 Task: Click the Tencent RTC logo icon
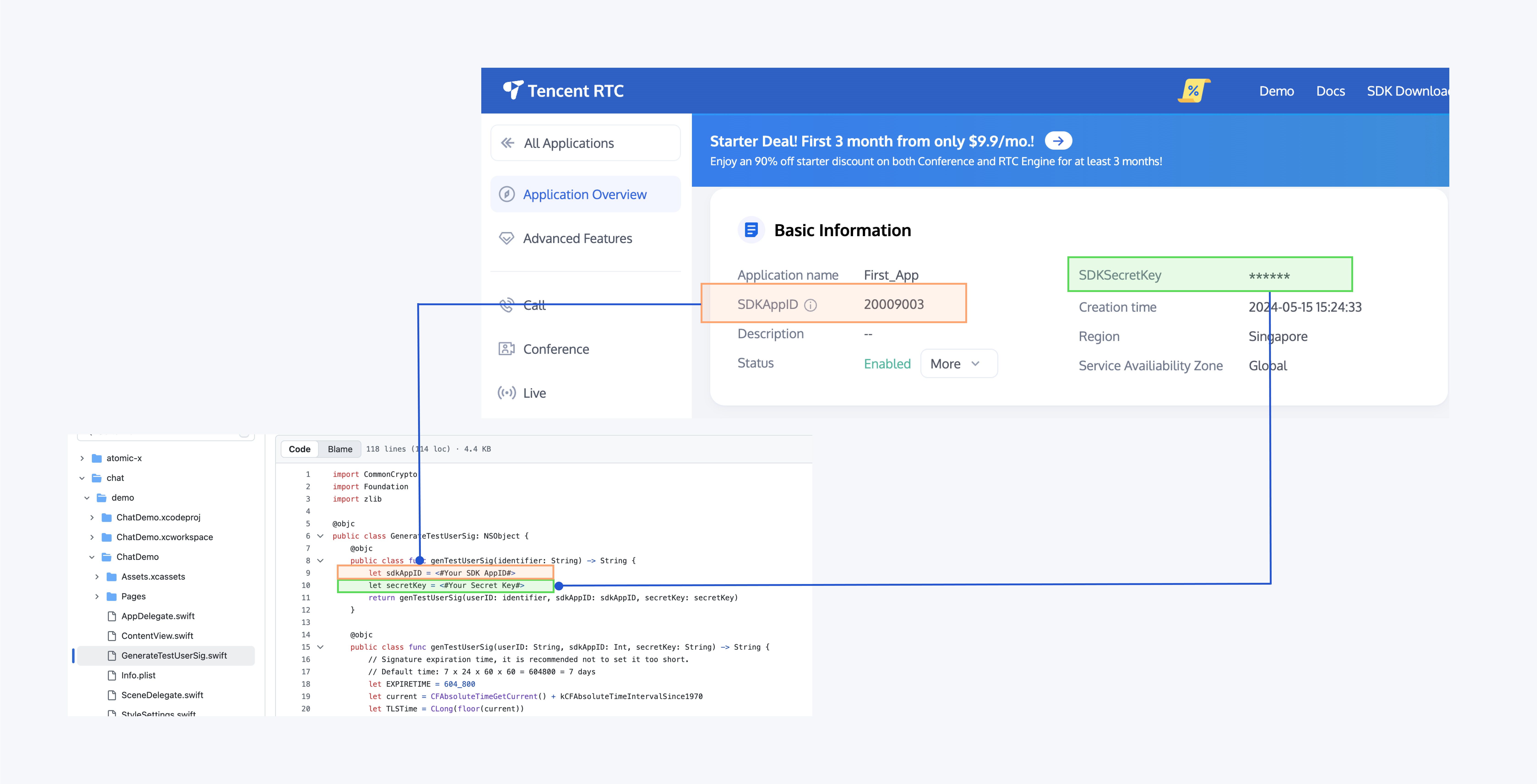pos(513,90)
